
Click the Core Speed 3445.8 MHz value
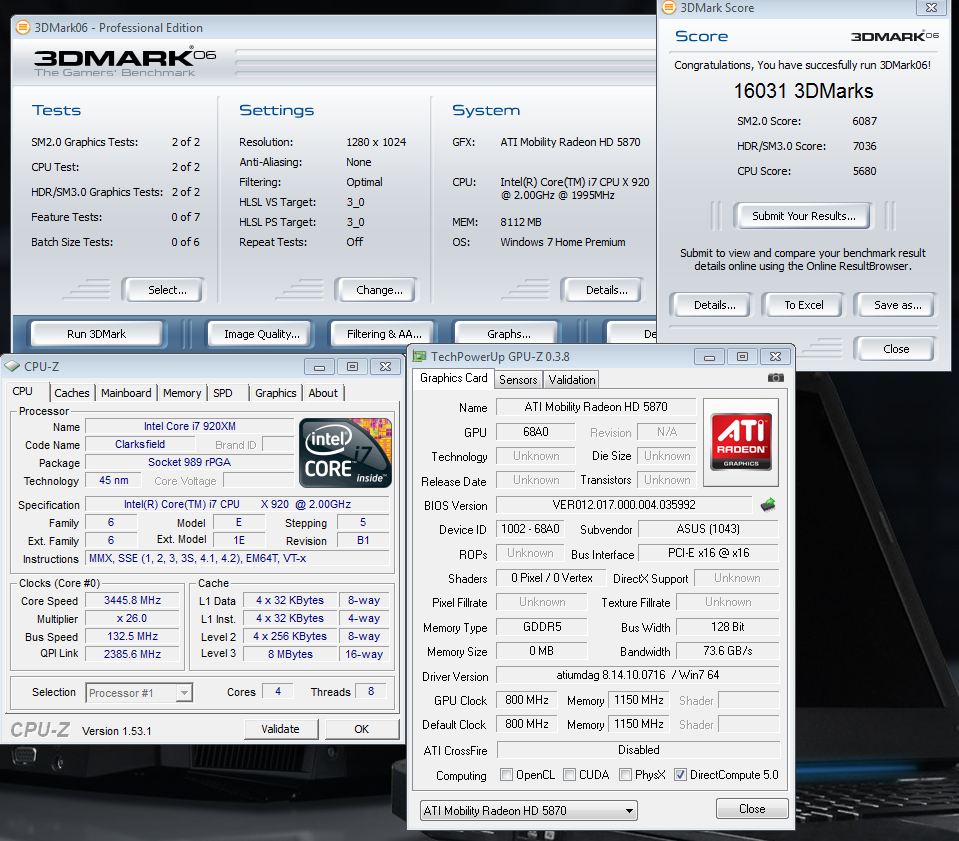[x=133, y=600]
